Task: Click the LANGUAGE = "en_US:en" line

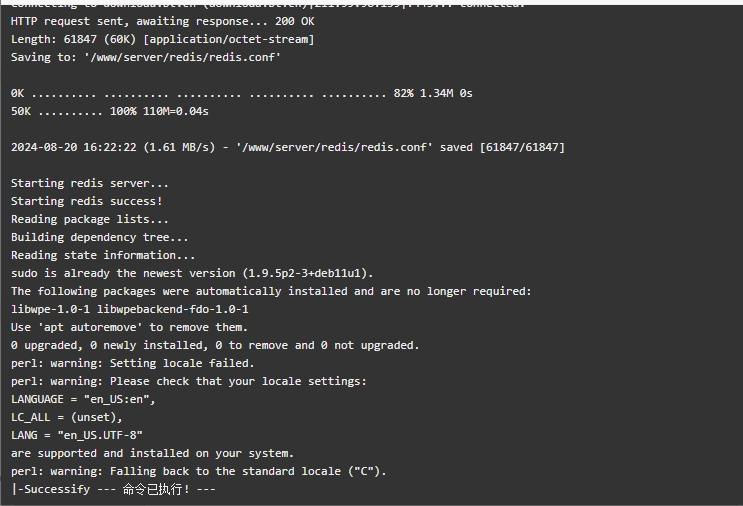Action: click(83, 399)
